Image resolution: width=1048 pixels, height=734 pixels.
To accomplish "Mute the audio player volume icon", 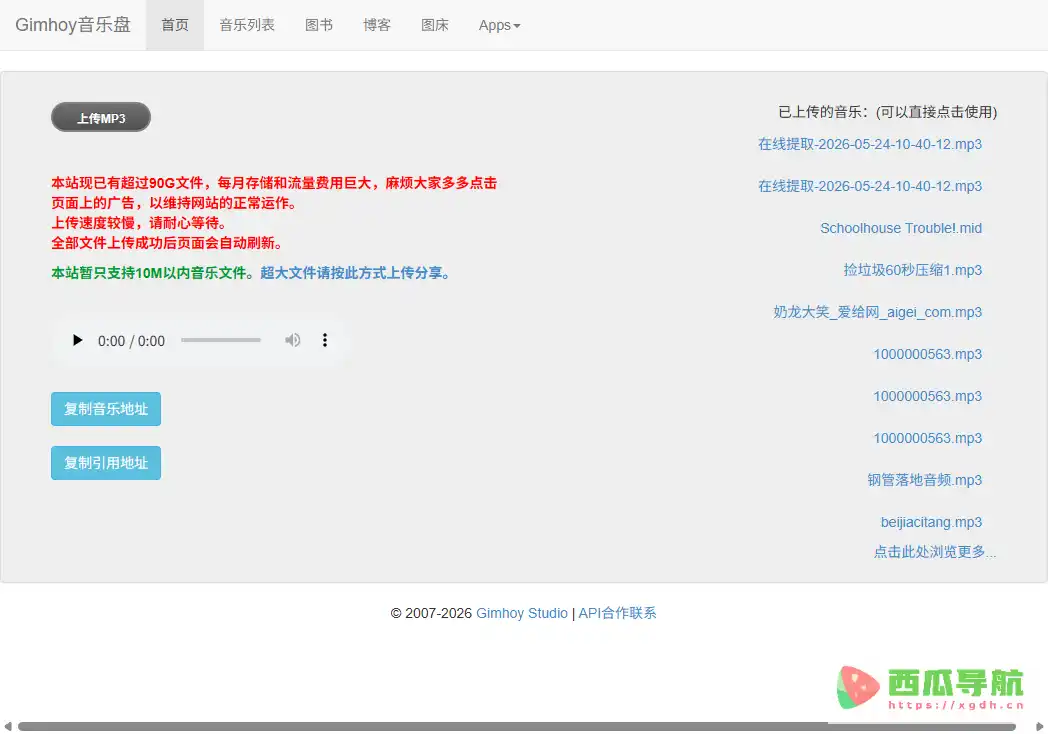I will [292, 340].
